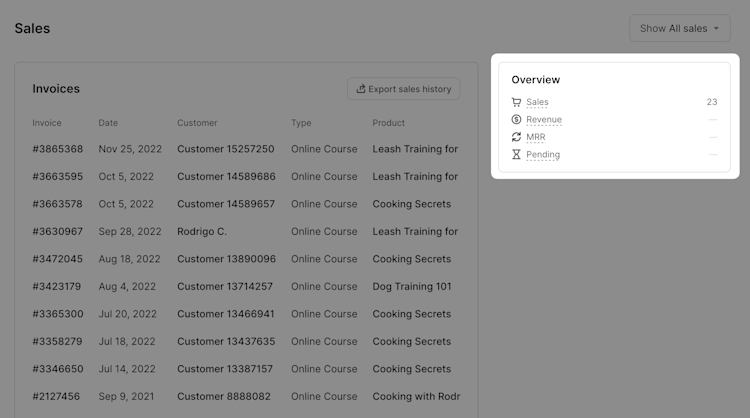Image resolution: width=750 pixels, height=418 pixels.
Task: Open invoice #3358279
Action: (x=57, y=341)
